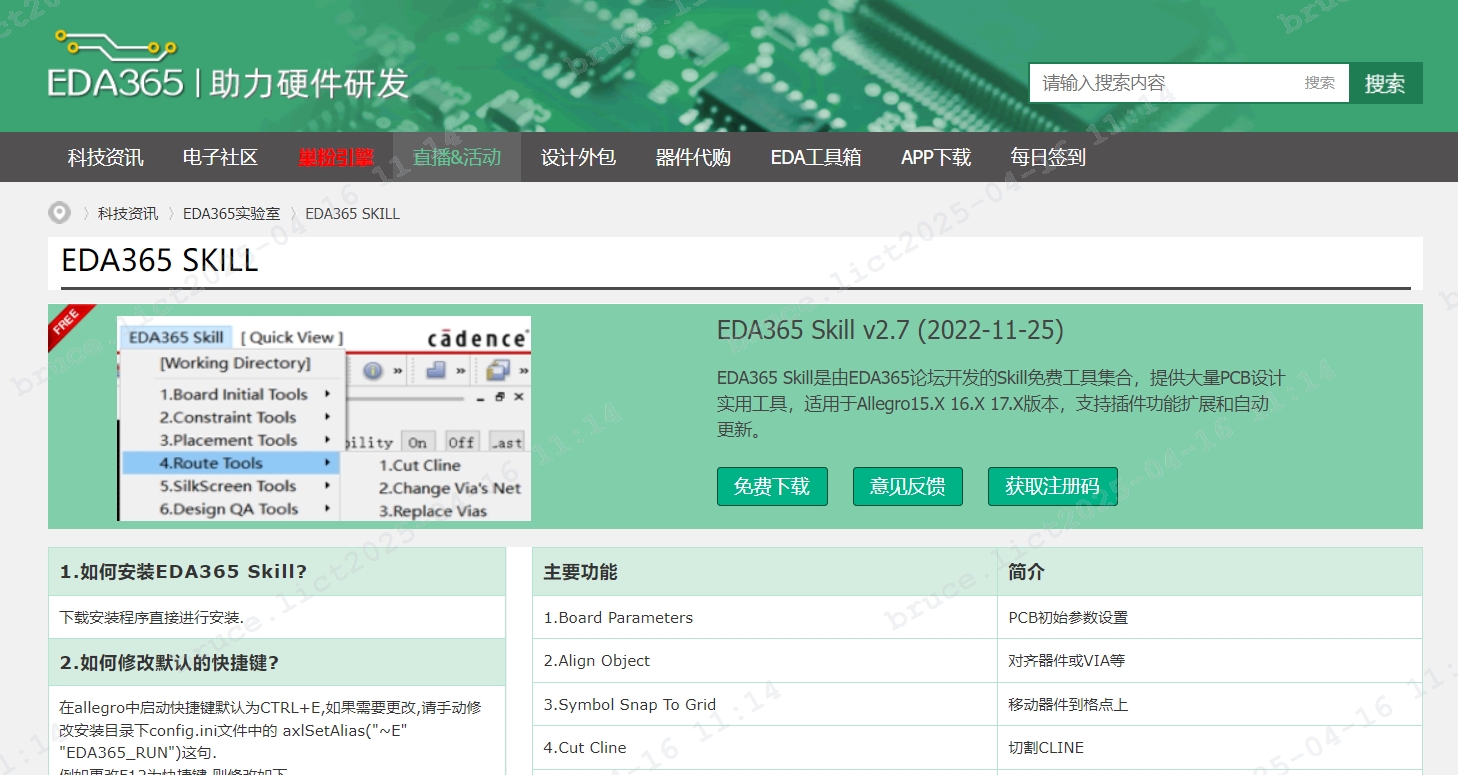Click the PCB初始参数设置 description cell
The width and height of the screenshot is (1458, 775).
1210,618
